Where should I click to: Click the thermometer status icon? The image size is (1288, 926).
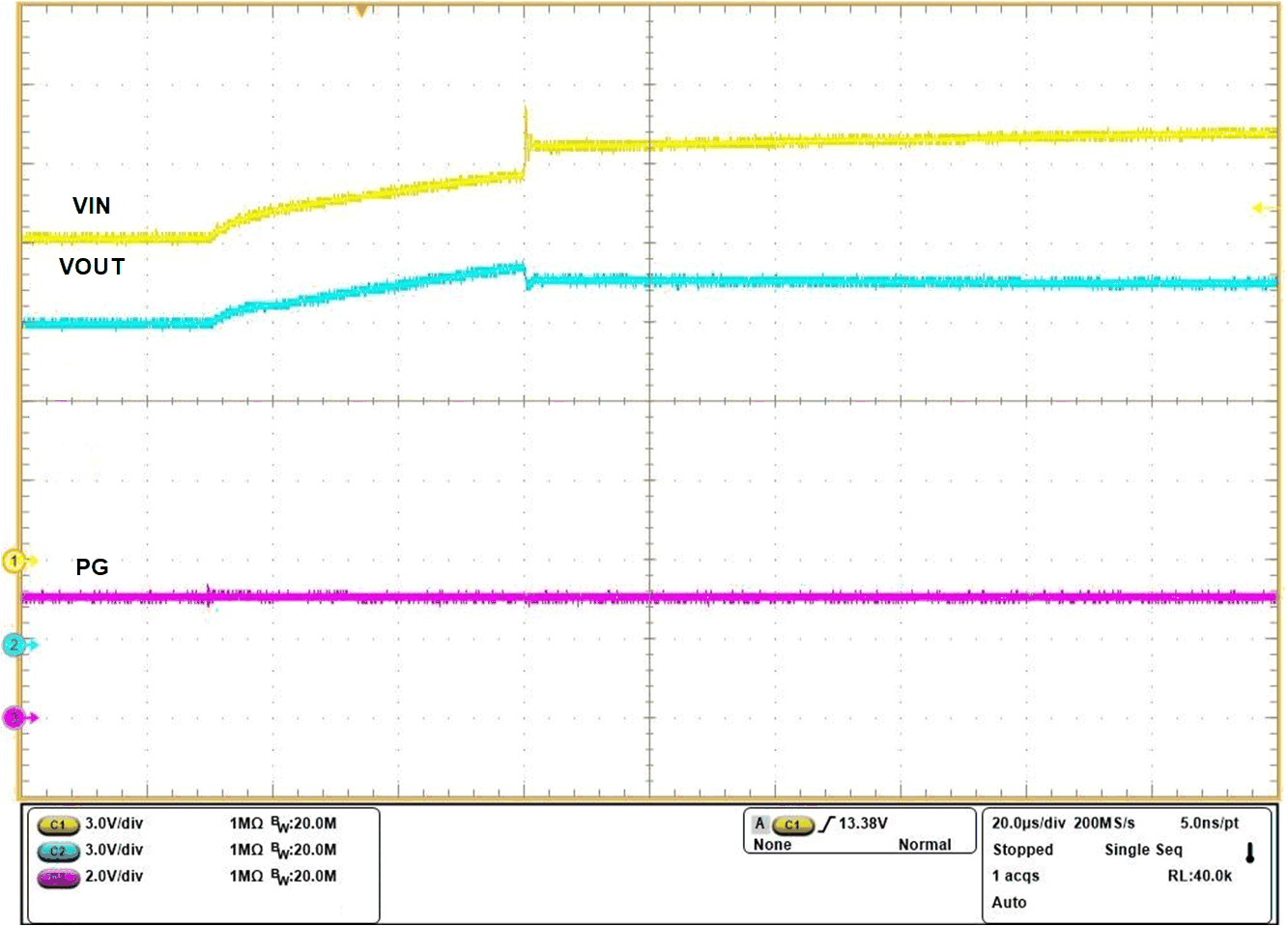click(x=1248, y=852)
